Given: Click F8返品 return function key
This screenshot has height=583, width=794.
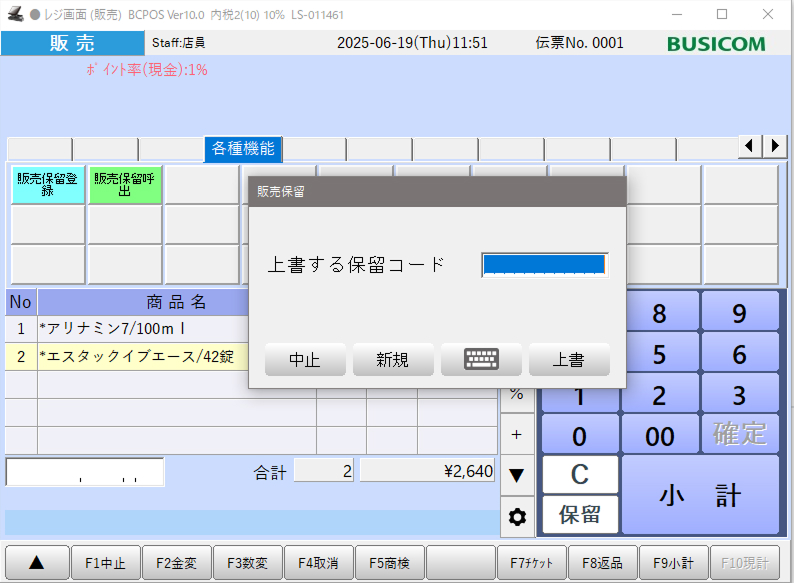Looking at the screenshot, I should 603,563.
